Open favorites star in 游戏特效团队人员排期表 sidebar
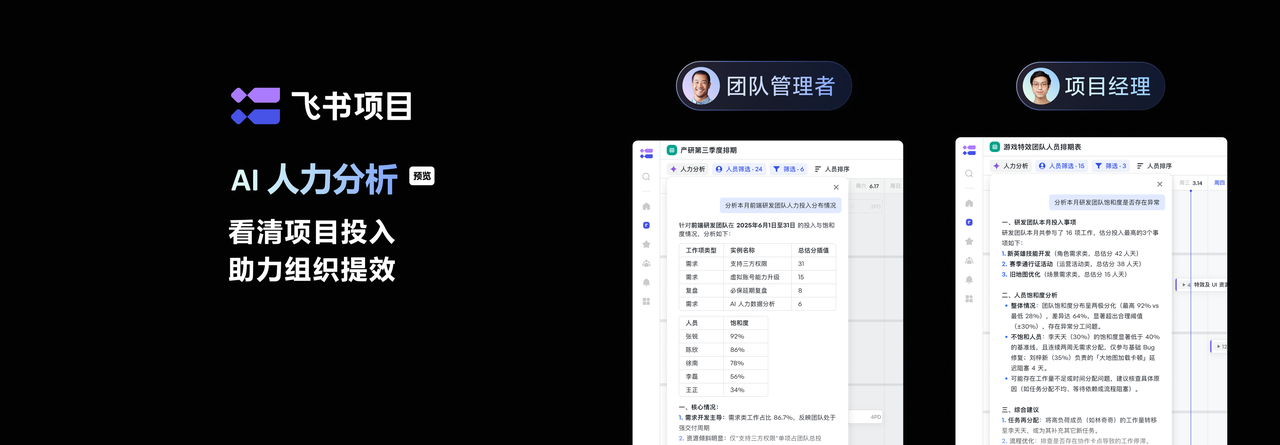The image size is (1280, 445). [x=969, y=241]
